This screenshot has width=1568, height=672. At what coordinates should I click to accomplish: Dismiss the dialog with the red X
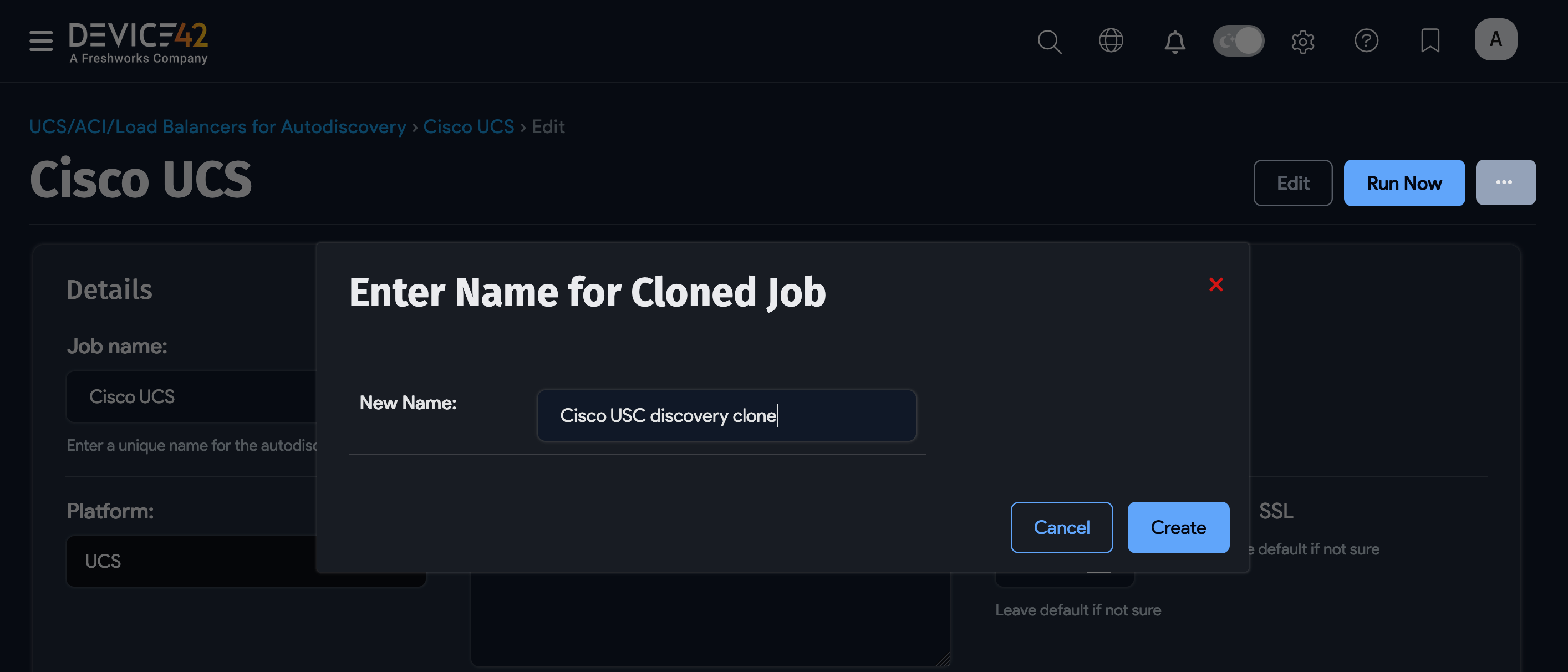pyautogui.click(x=1215, y=284)
